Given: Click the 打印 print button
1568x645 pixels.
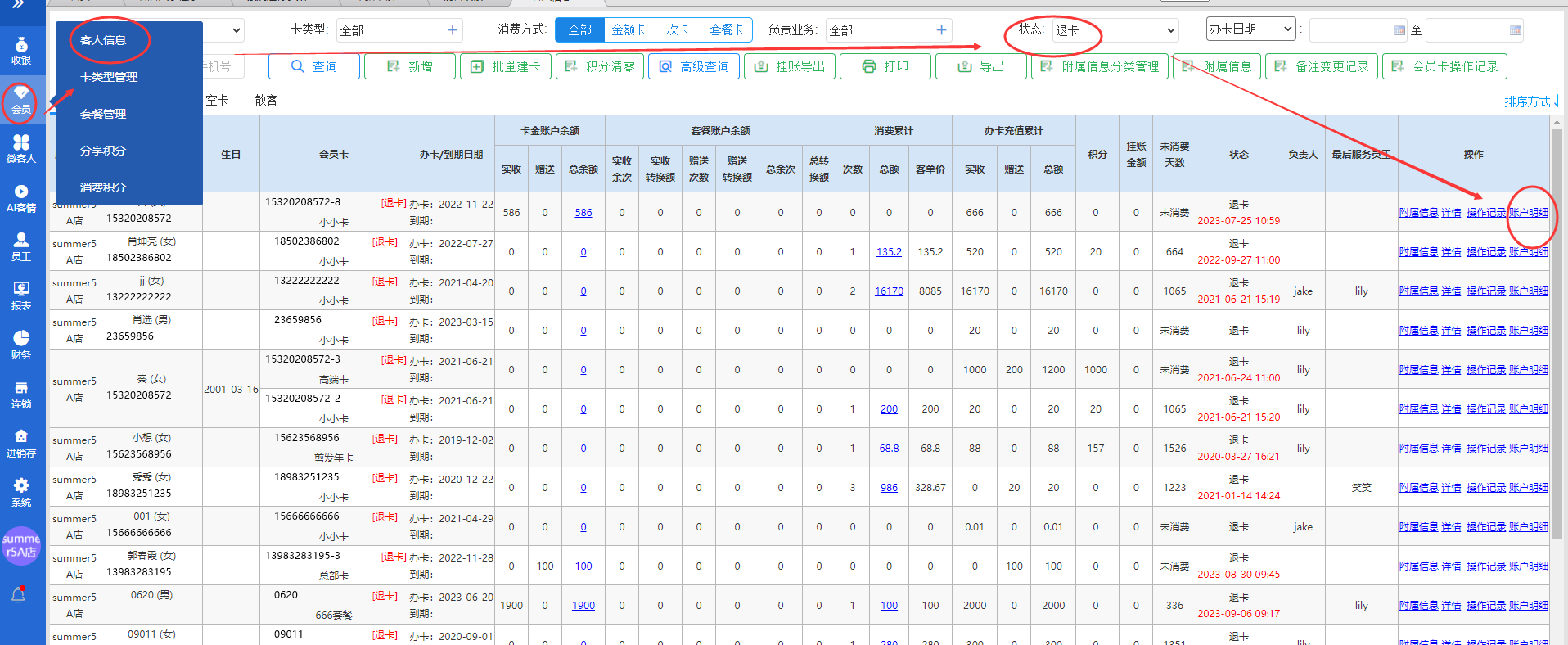Looking at the screenshot, I should pos(885,66).
